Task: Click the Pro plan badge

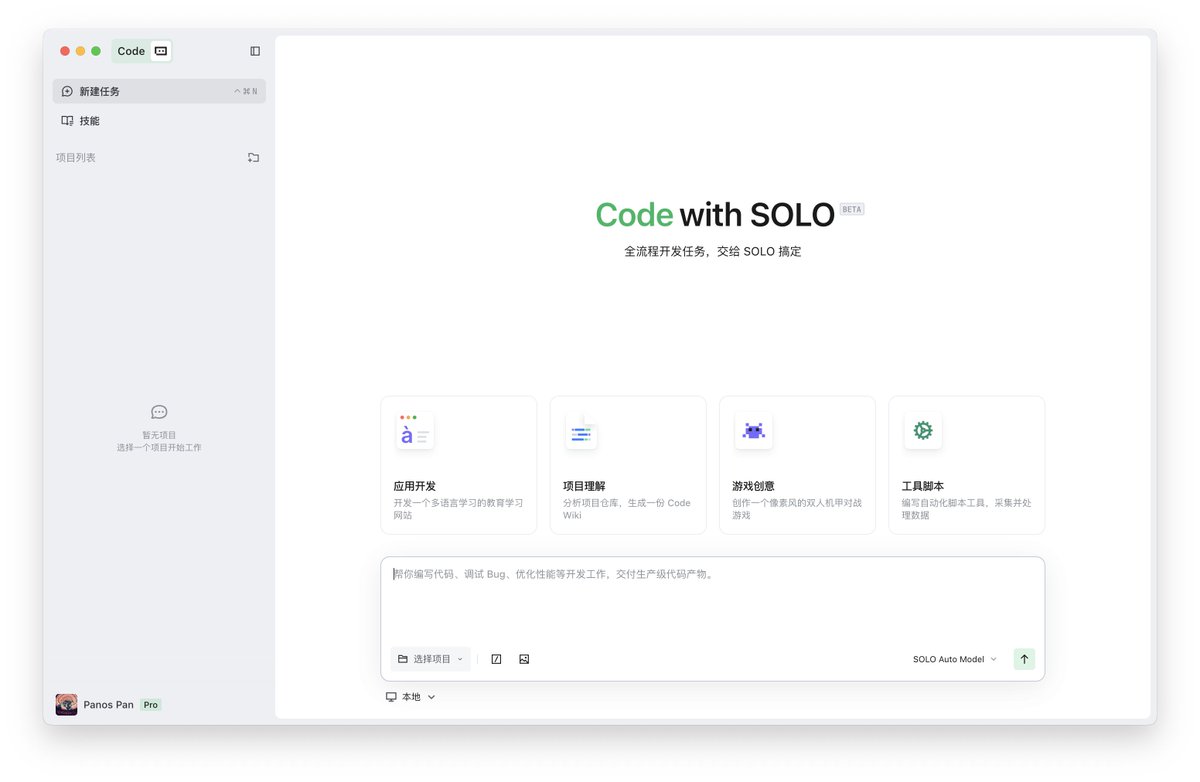Action: tap(151, 705)
